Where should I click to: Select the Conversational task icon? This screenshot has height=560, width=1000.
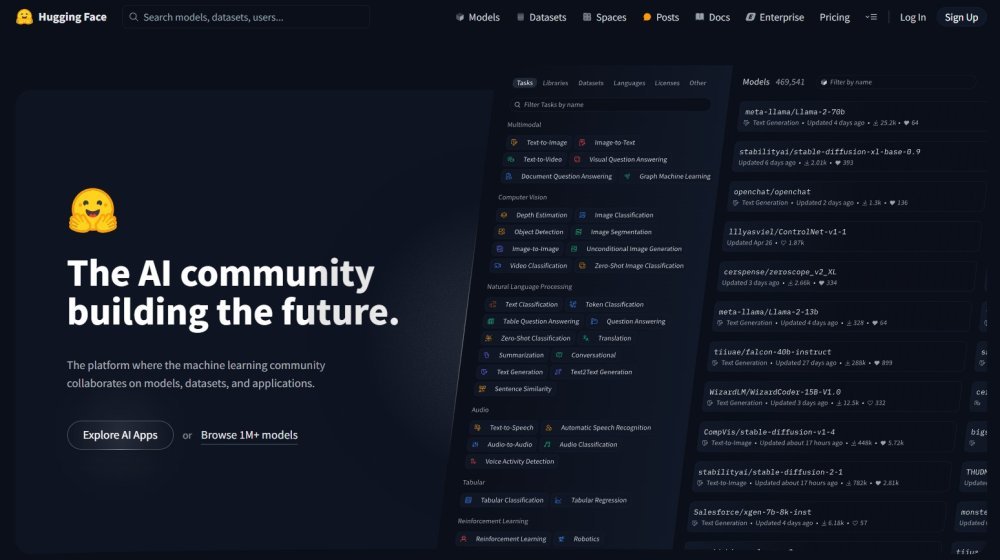pyautogui.click(x=559, y=355)
